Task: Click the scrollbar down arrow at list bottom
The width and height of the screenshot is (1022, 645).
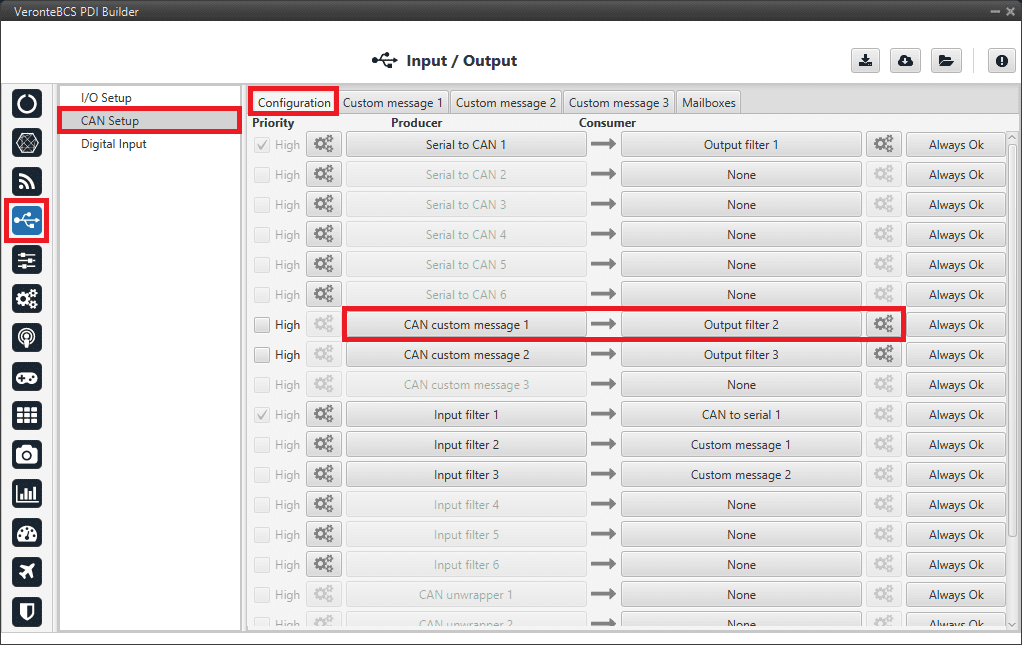Action: tap(1012, 623)
